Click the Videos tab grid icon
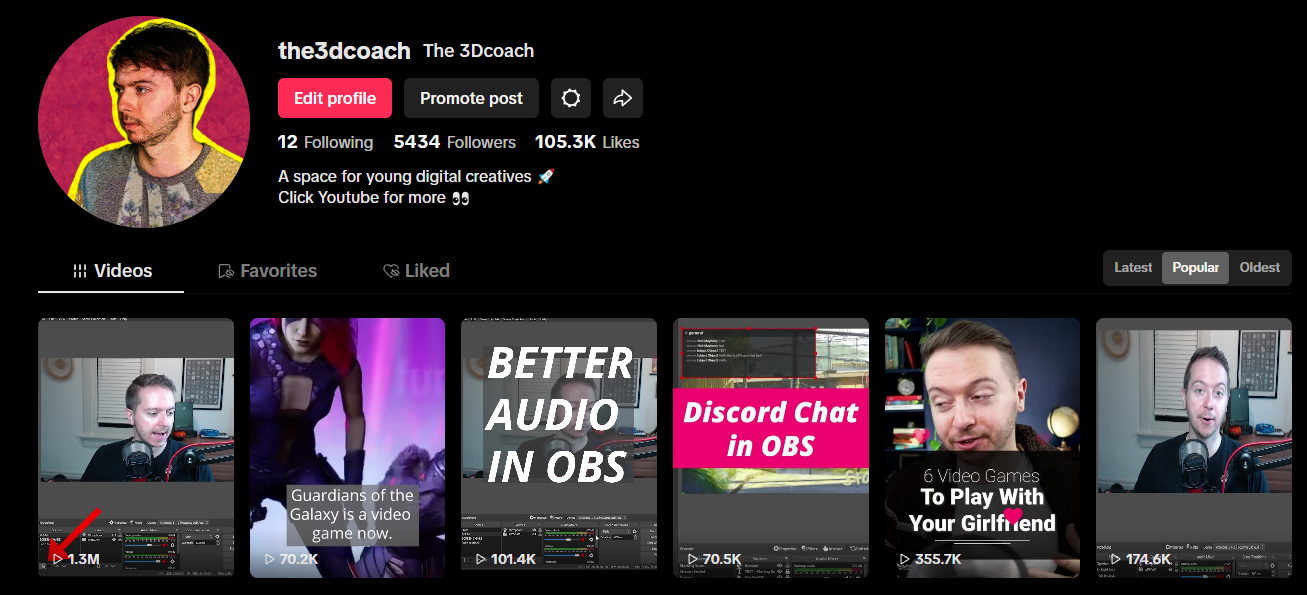The width and height of the screenshot is (1307, 595). click(x=80, y=271)
